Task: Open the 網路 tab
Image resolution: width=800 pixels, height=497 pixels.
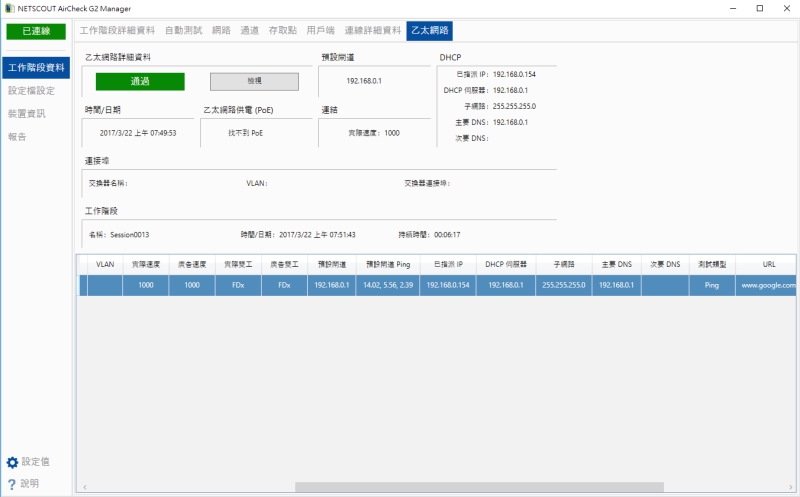Action: point(221,31)
